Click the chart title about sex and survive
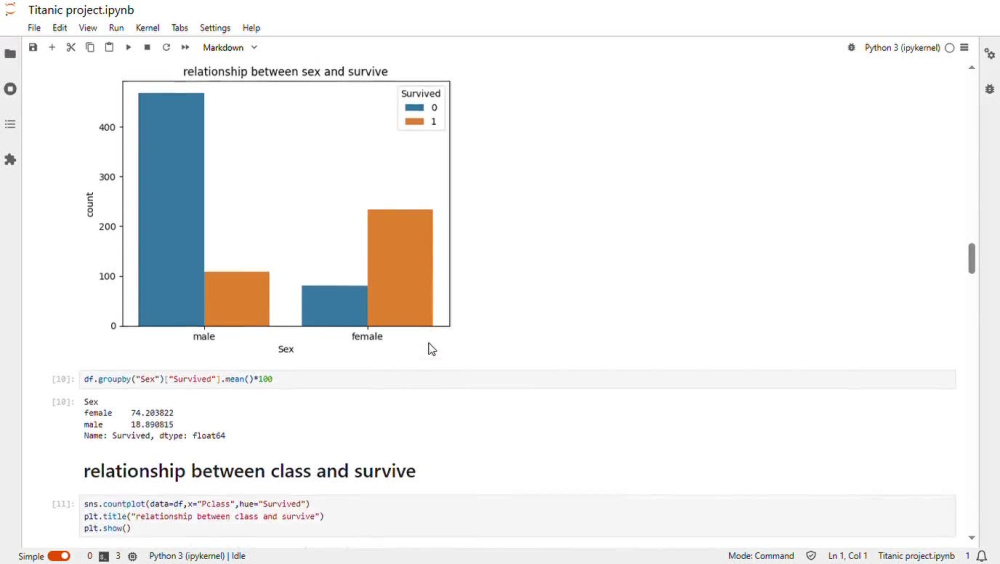Screen dimensions: 1000x564 point(285,71)
